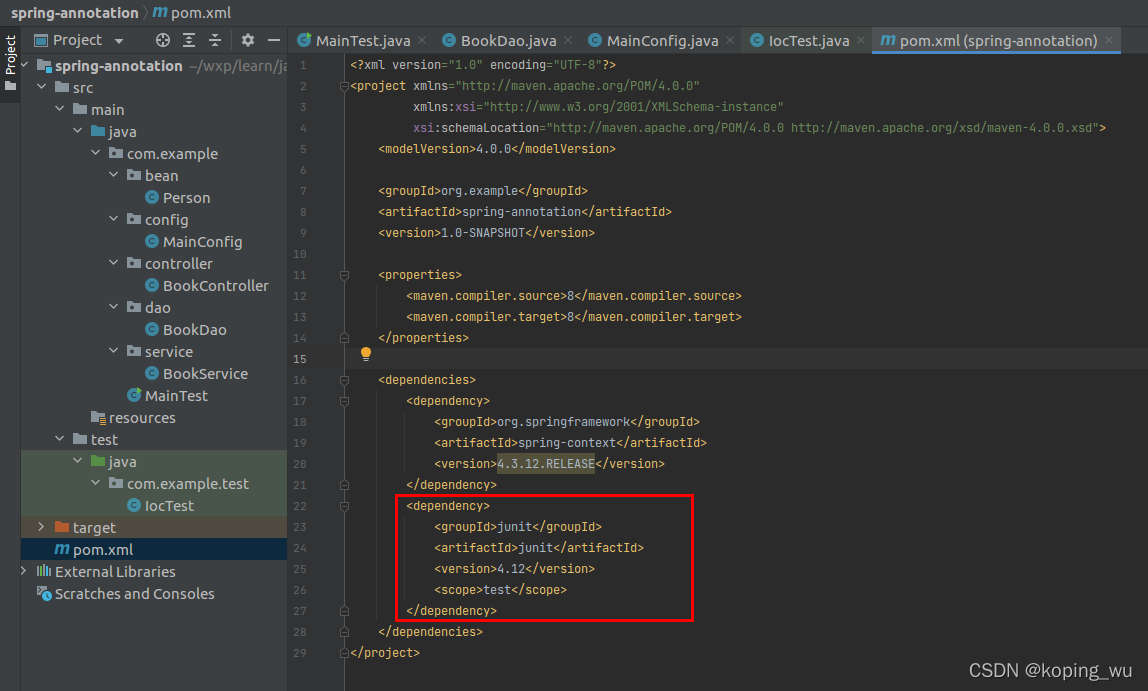The width and height of the screenshot is (1148, 691).
Task: Click the spring-context artifactId text
Action: point(567,442)
